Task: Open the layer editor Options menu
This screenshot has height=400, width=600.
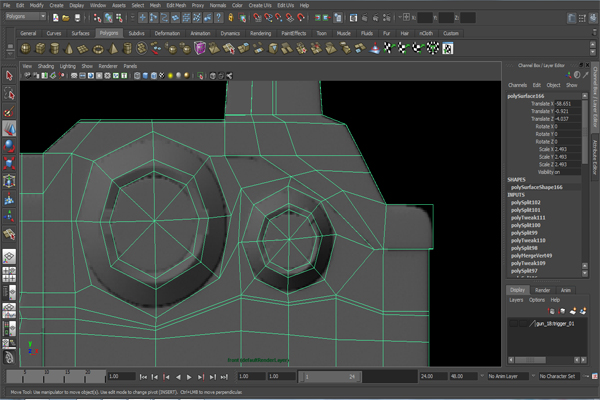Action: 537,300
